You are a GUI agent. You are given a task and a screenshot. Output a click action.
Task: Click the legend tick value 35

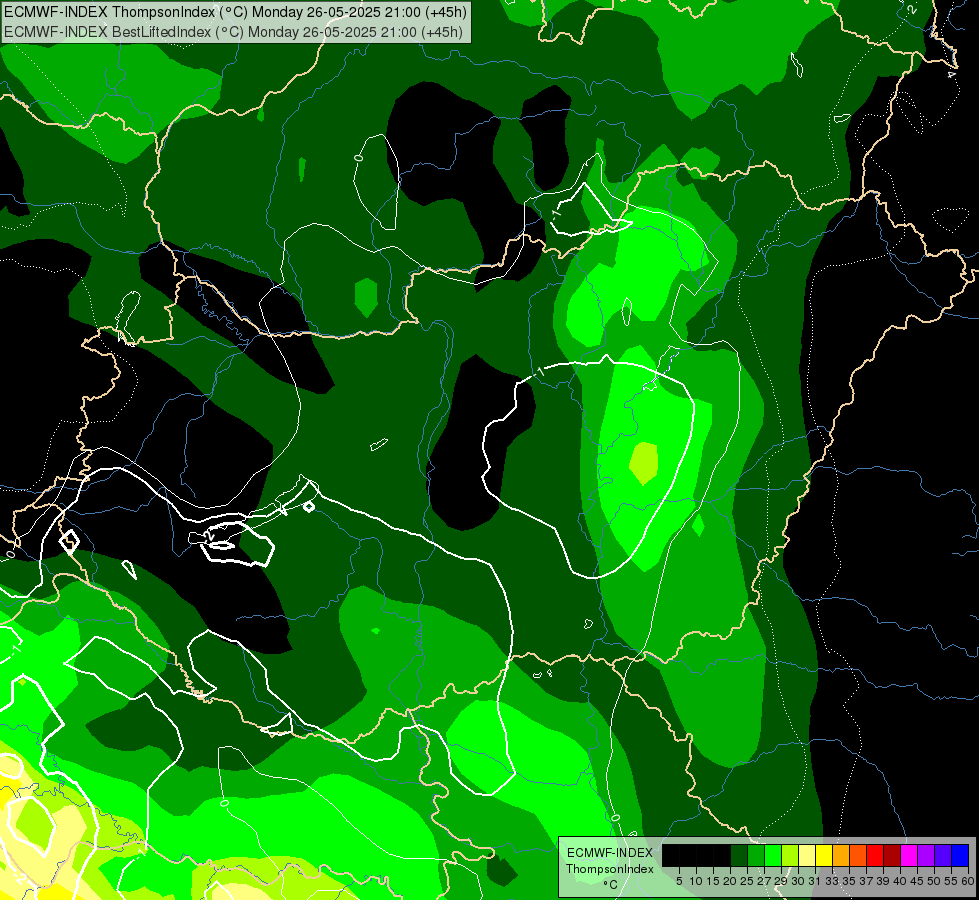[x=849, y=881]
